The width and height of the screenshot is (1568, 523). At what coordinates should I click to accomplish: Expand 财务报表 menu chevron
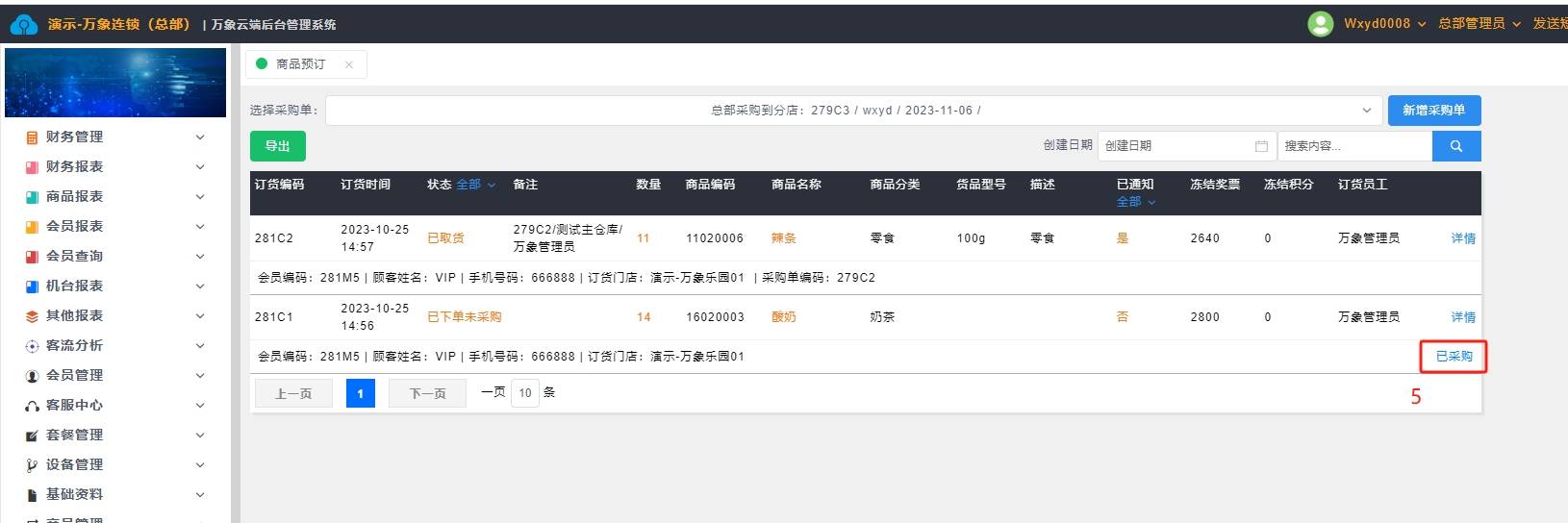(200, 167)
